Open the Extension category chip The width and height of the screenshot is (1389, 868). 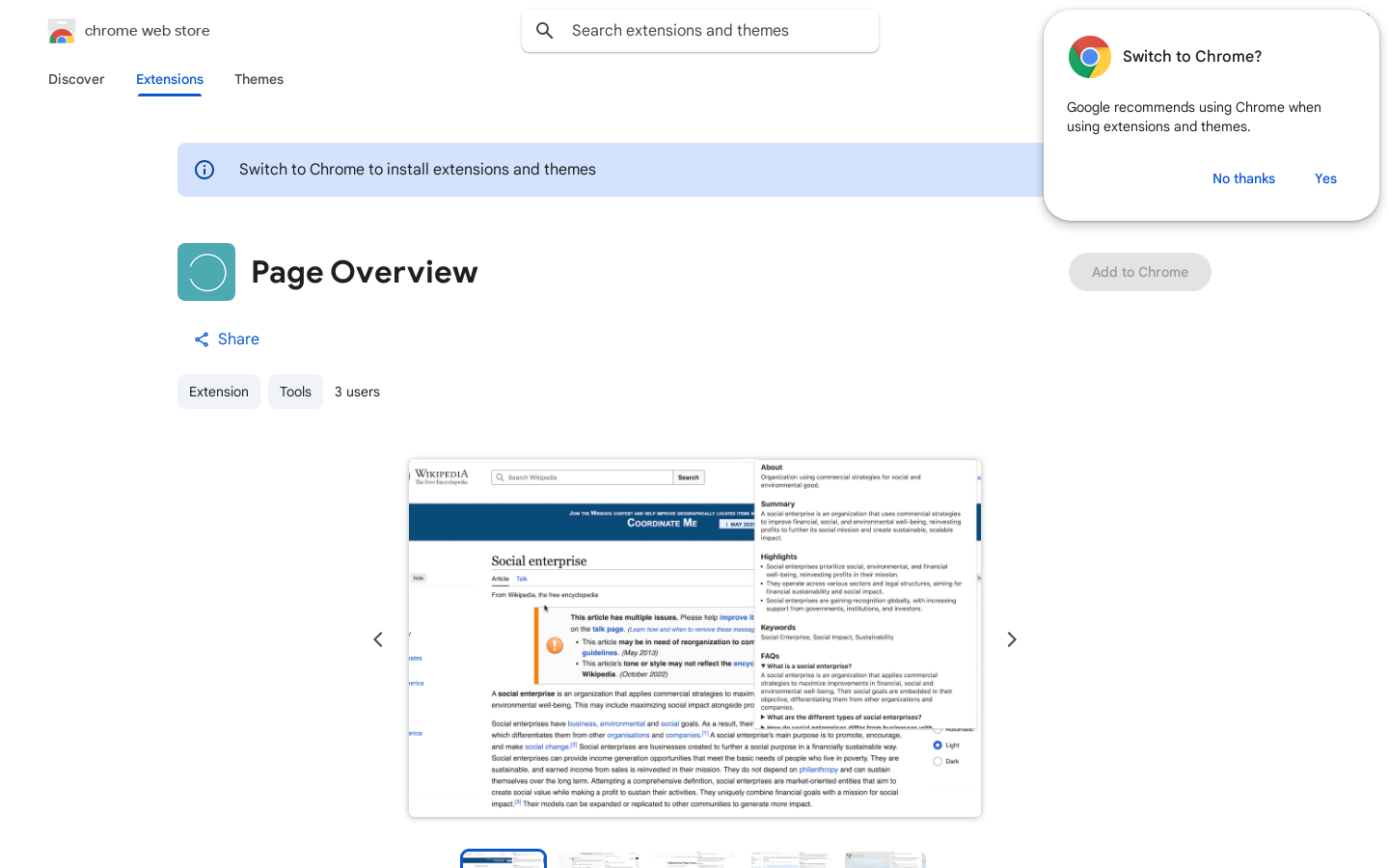tap(219, 392)
